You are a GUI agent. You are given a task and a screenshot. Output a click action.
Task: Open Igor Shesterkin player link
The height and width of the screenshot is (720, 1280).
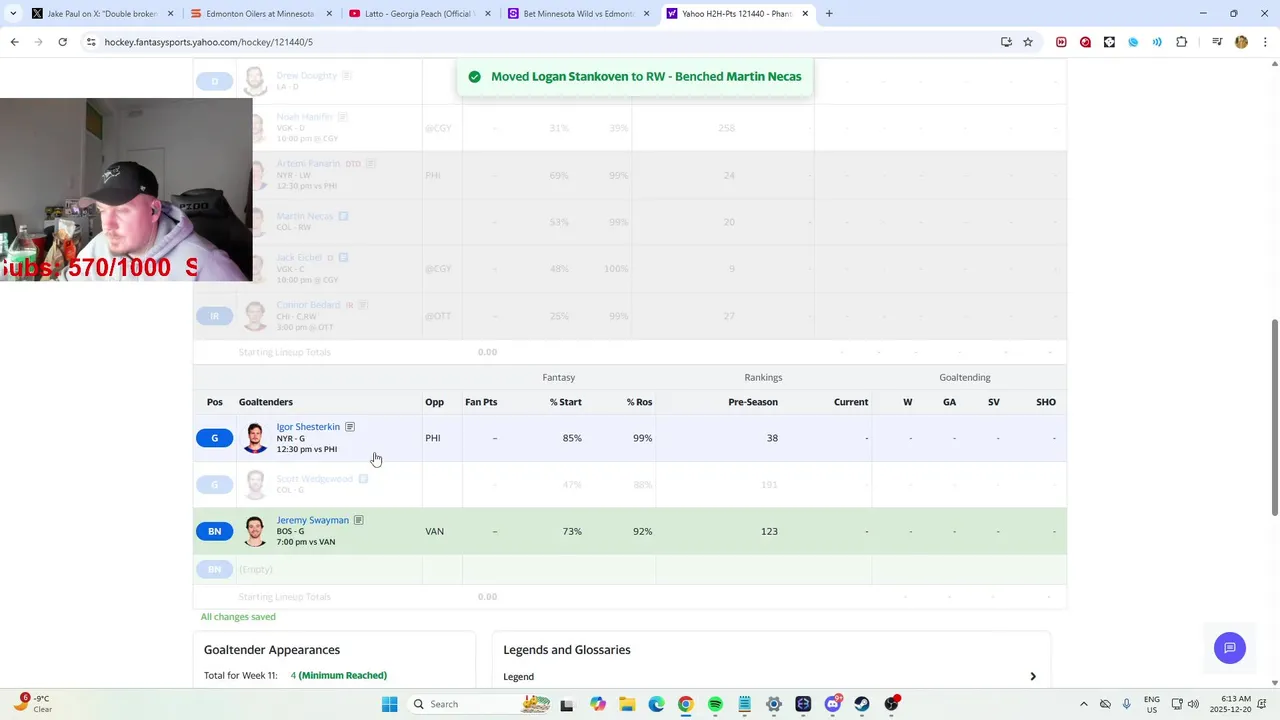coord(308,427)
